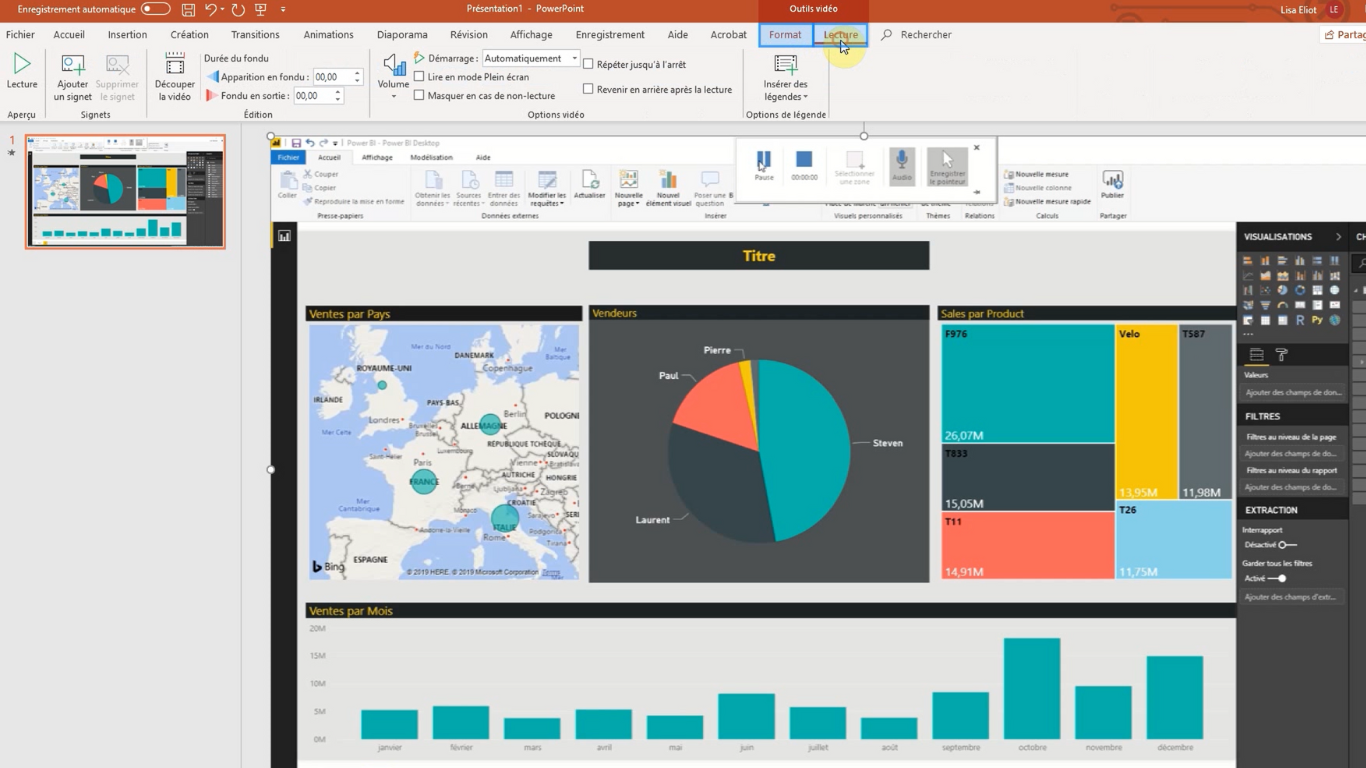Click the Pause icon in recorder toolbar
Image resolution: width=1366 pixels, height=768 pixels.
tap(764, 160)
